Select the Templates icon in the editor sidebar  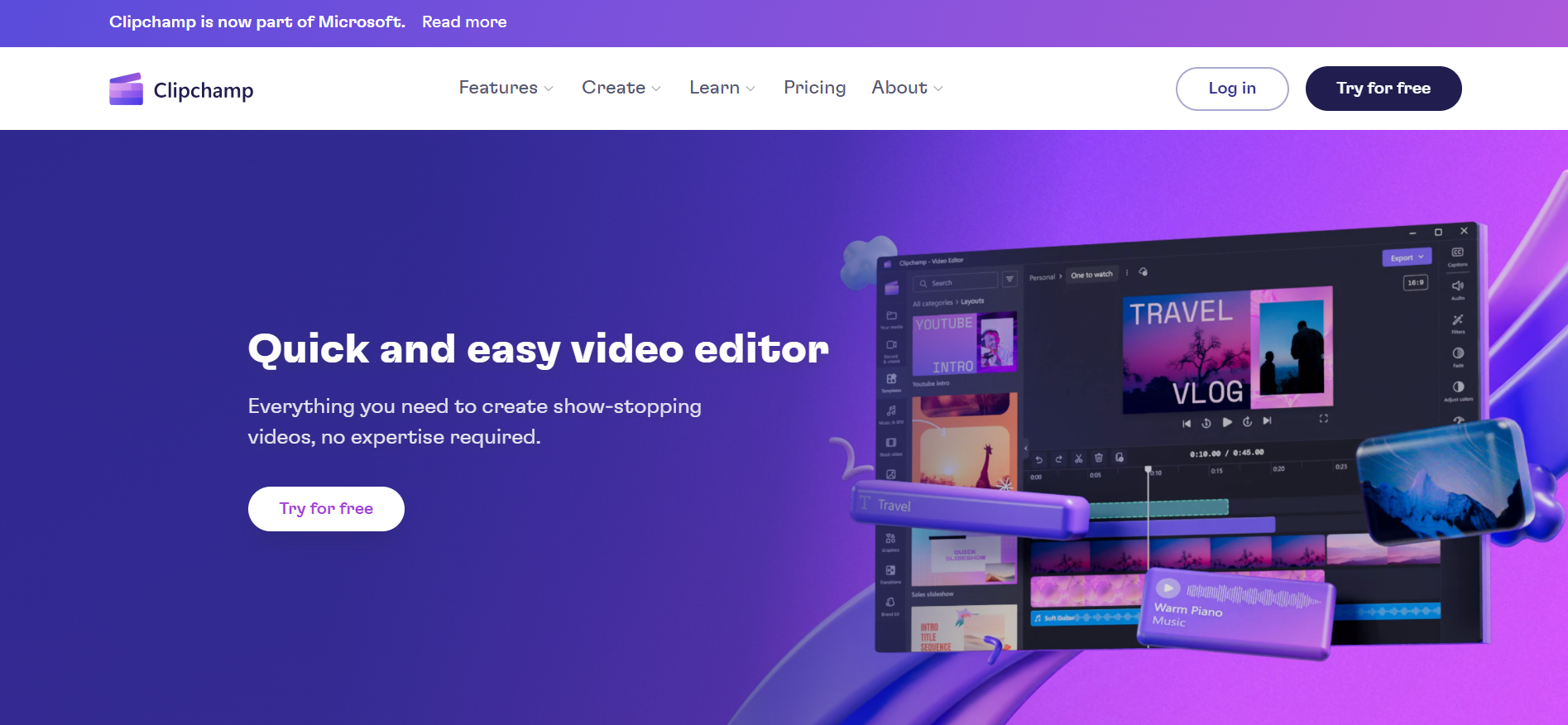(x=891, y=379)
